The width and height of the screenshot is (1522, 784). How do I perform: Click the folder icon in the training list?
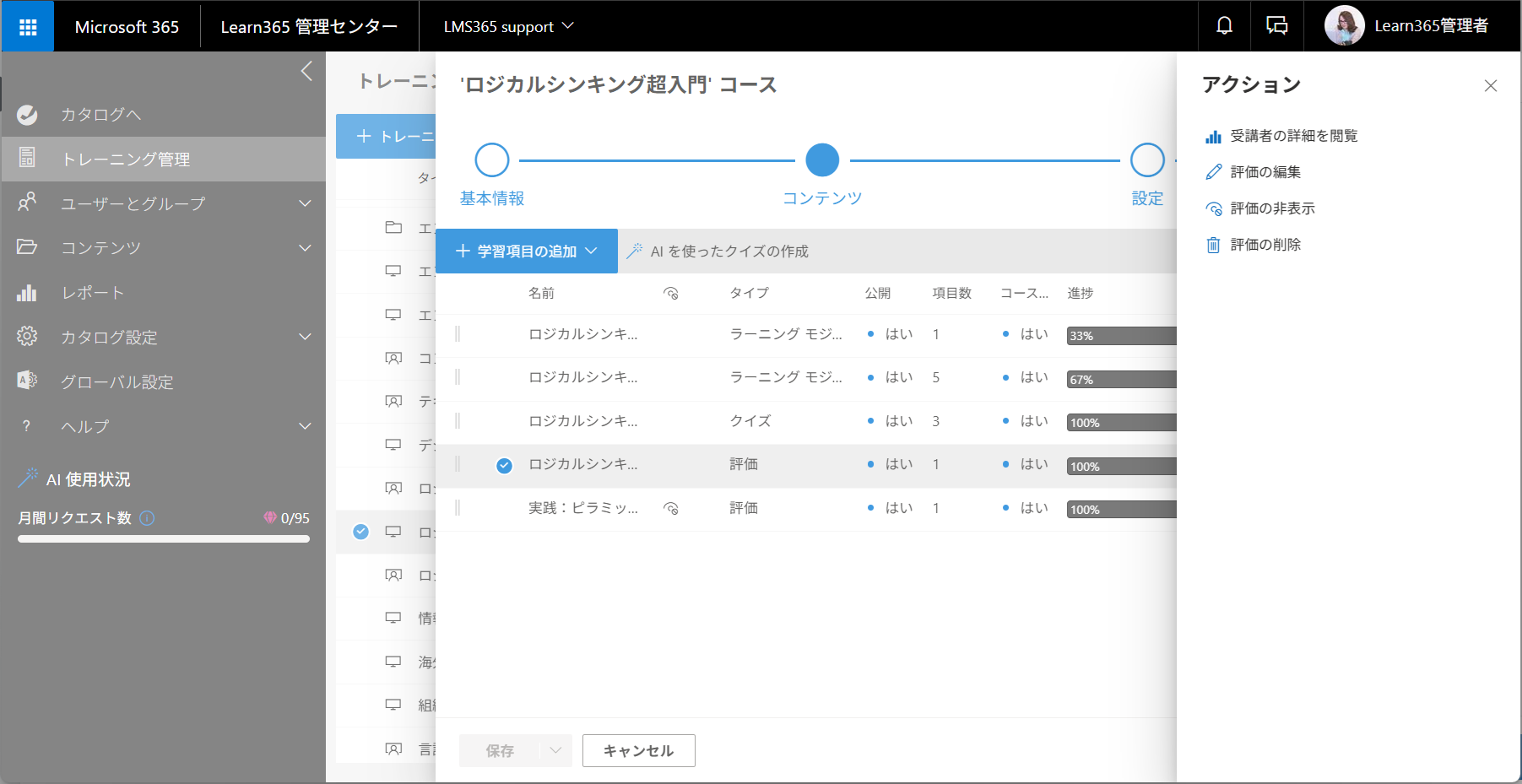coord(393,228)
